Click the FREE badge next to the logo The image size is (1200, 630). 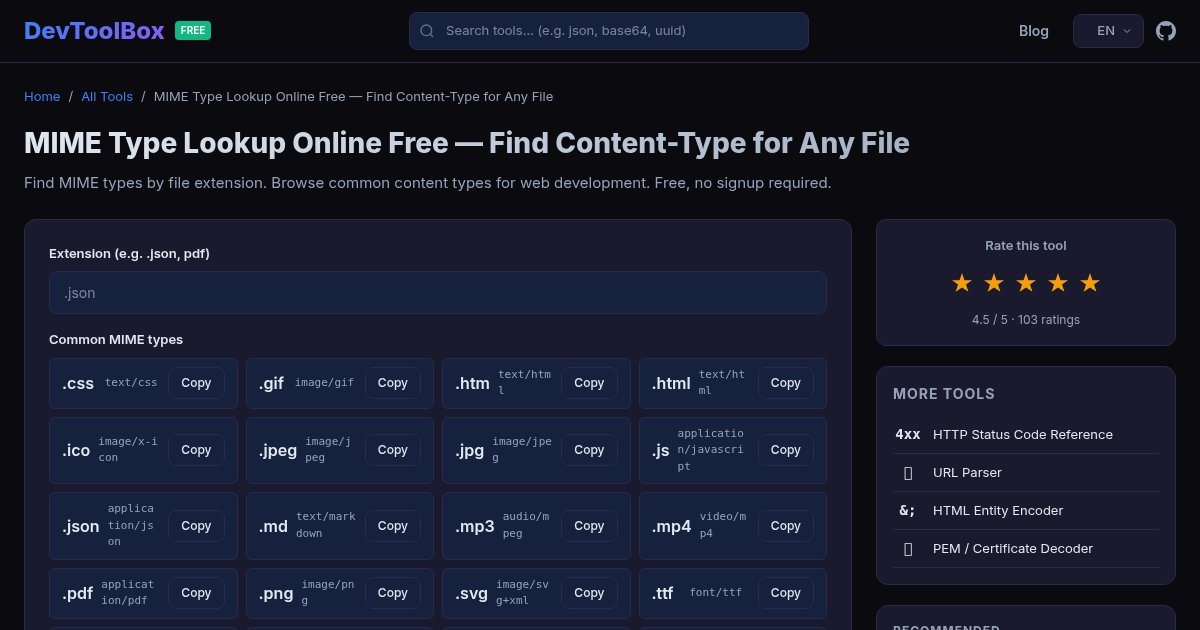(192, 30)
